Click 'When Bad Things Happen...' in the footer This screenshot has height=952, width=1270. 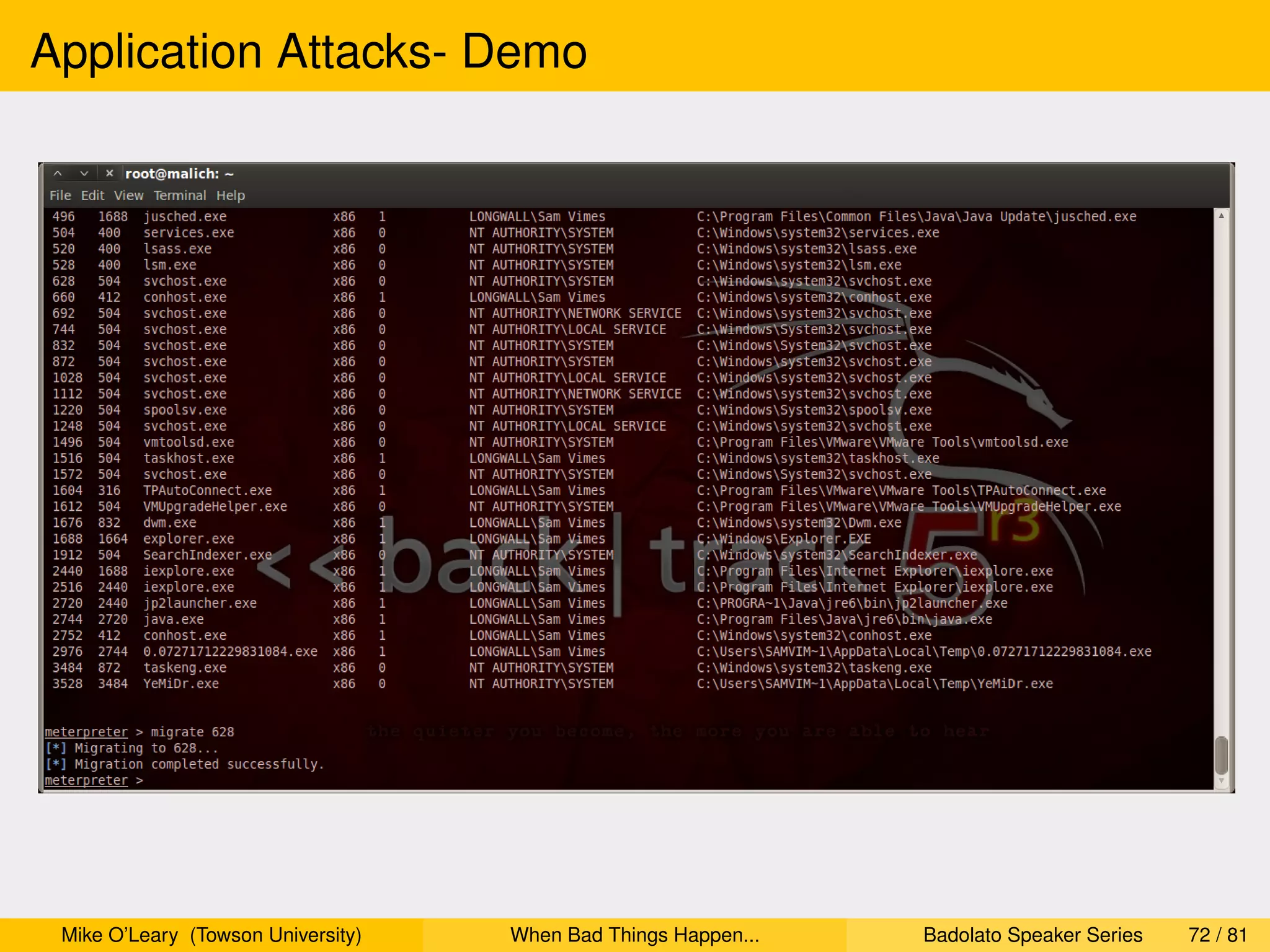coord(635,935)
